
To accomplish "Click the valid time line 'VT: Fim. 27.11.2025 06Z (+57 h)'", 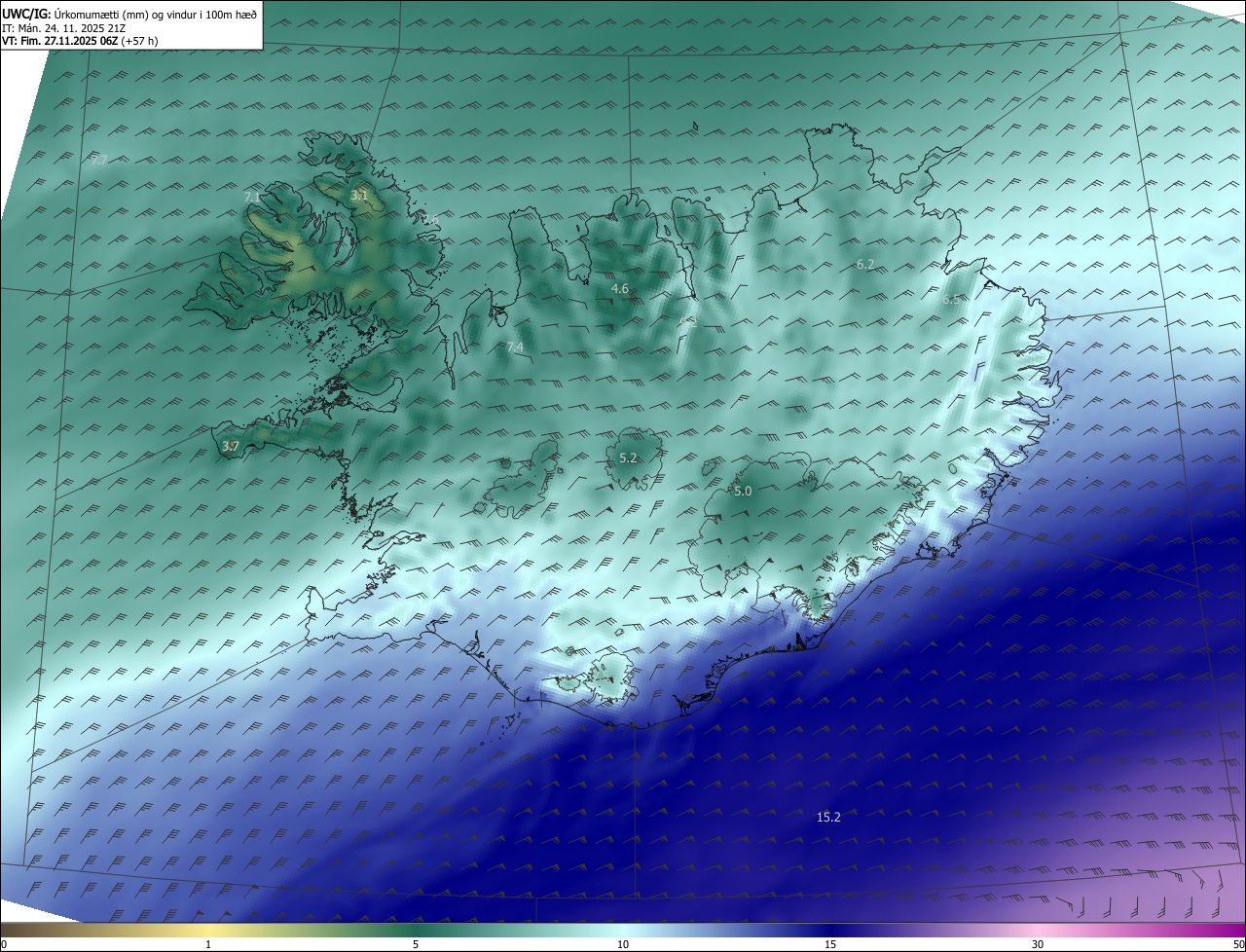I will tap(80, 41).
